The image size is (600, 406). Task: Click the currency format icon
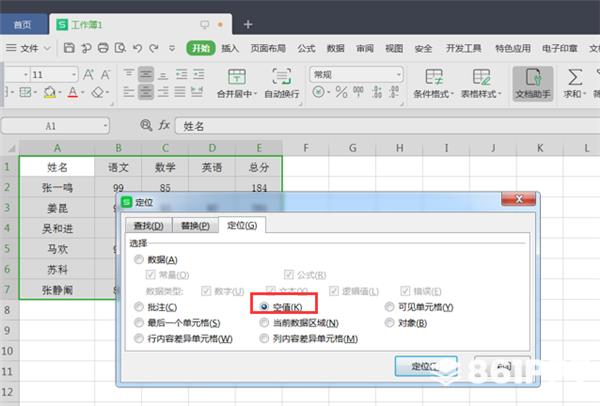pos(318,92)
